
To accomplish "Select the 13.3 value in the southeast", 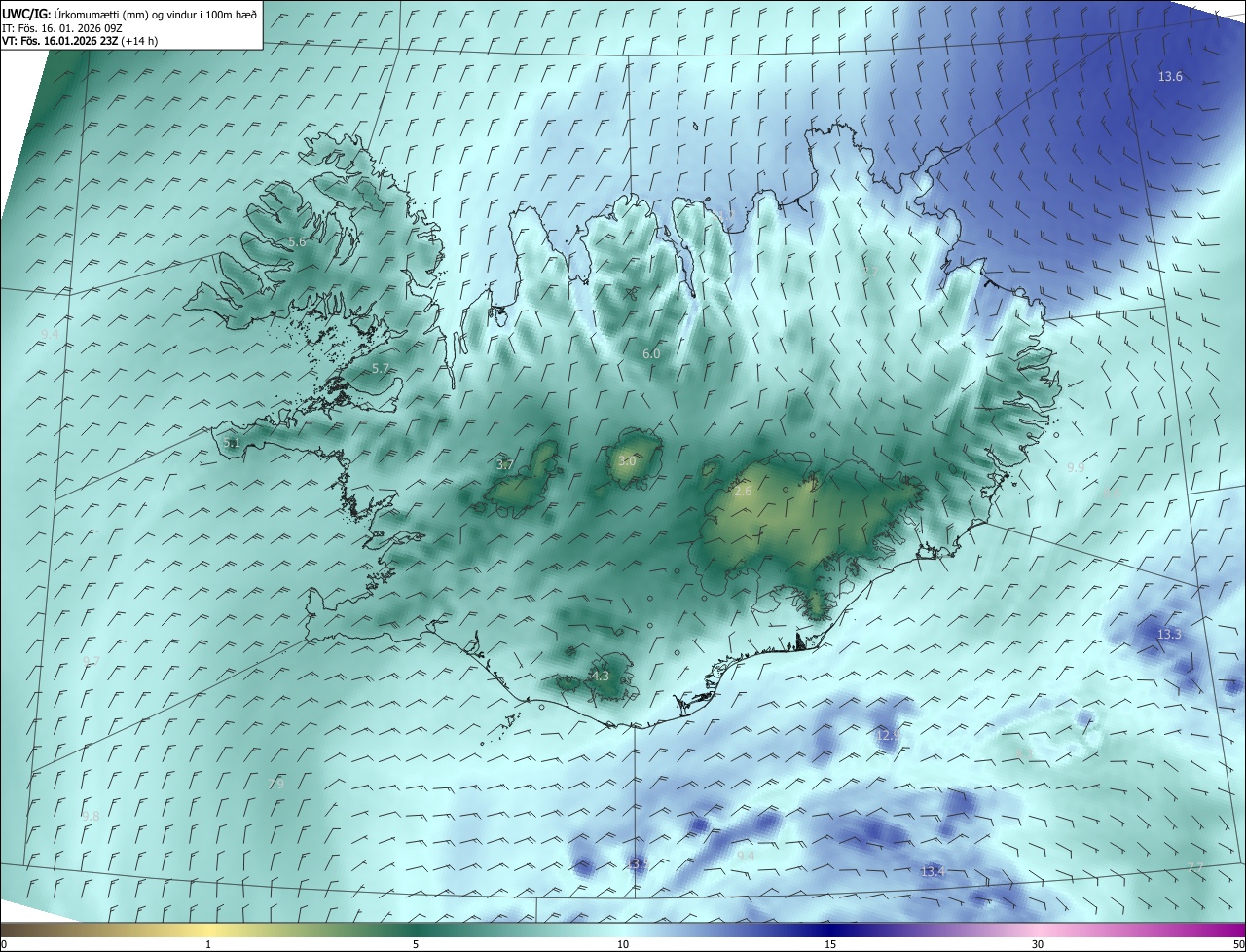I will (x=1169, y=635).
